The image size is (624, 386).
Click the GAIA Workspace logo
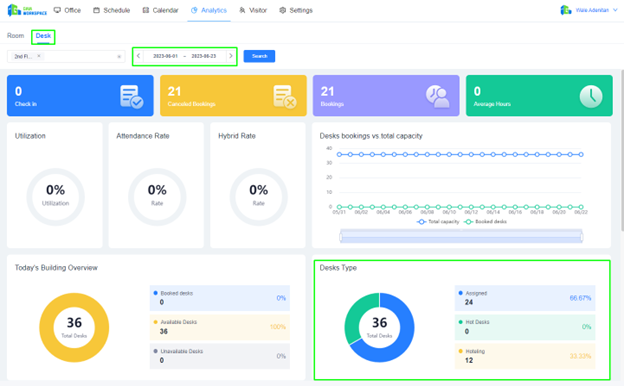(x=27, y=10)
